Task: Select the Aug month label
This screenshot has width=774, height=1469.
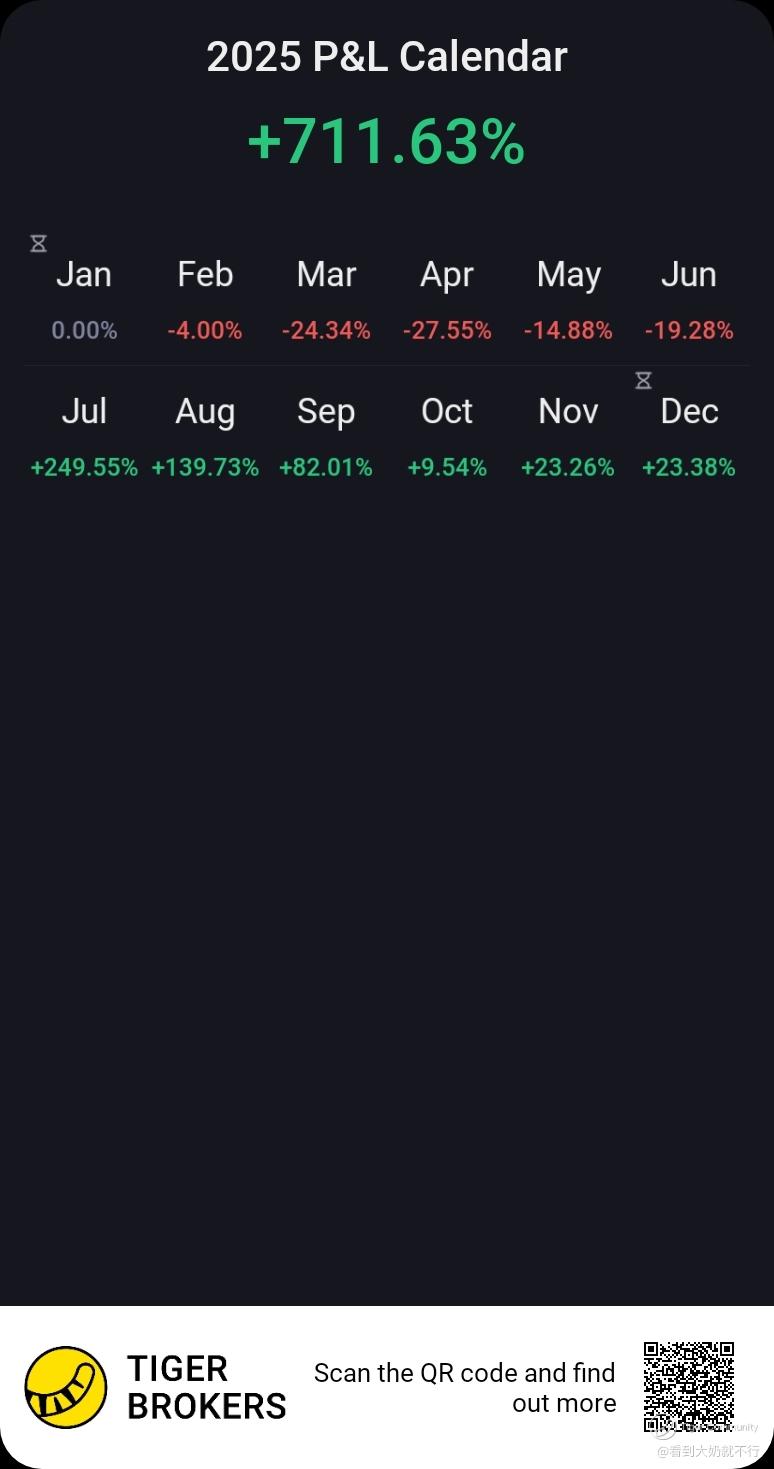Action: click(x=205, y=412)
